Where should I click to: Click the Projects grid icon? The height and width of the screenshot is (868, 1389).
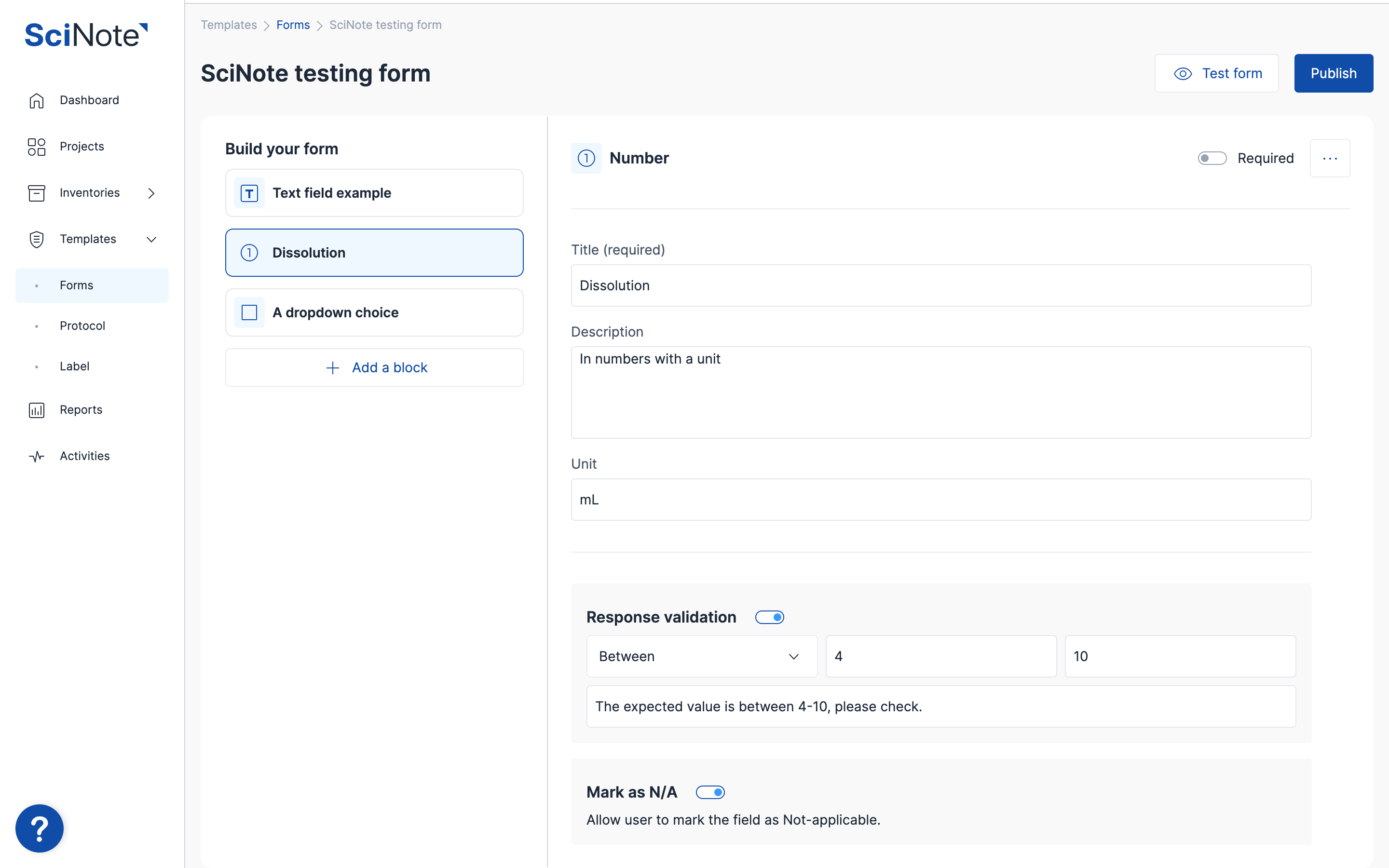(36, 147)
